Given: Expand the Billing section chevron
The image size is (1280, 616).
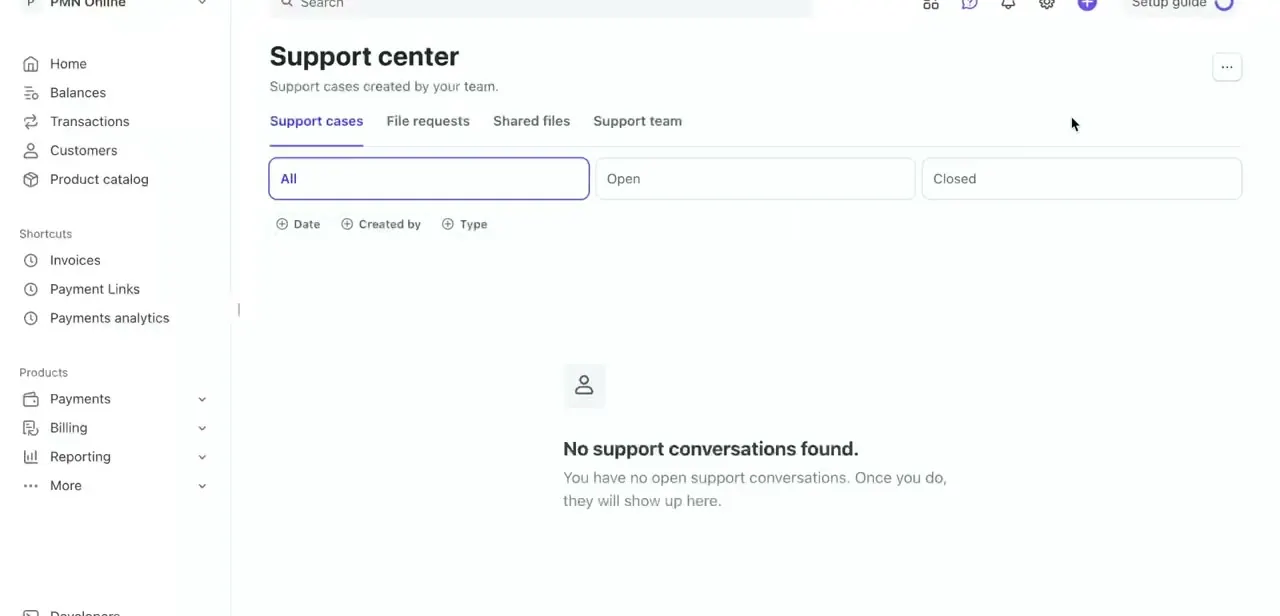Looking at the screenshot, I should 202,428.
